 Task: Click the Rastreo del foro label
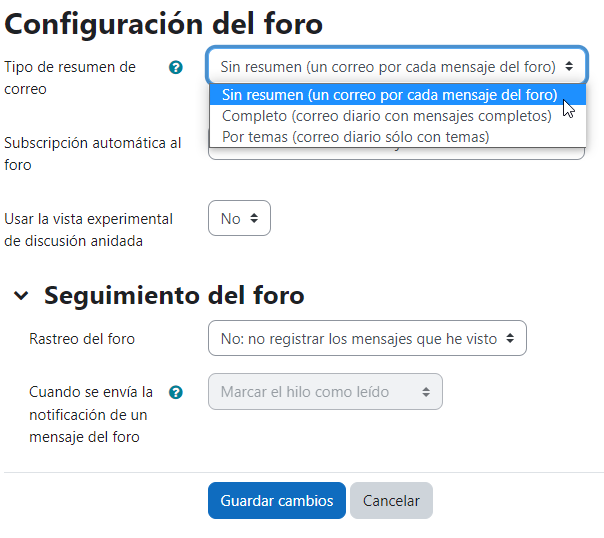[82, 339]
